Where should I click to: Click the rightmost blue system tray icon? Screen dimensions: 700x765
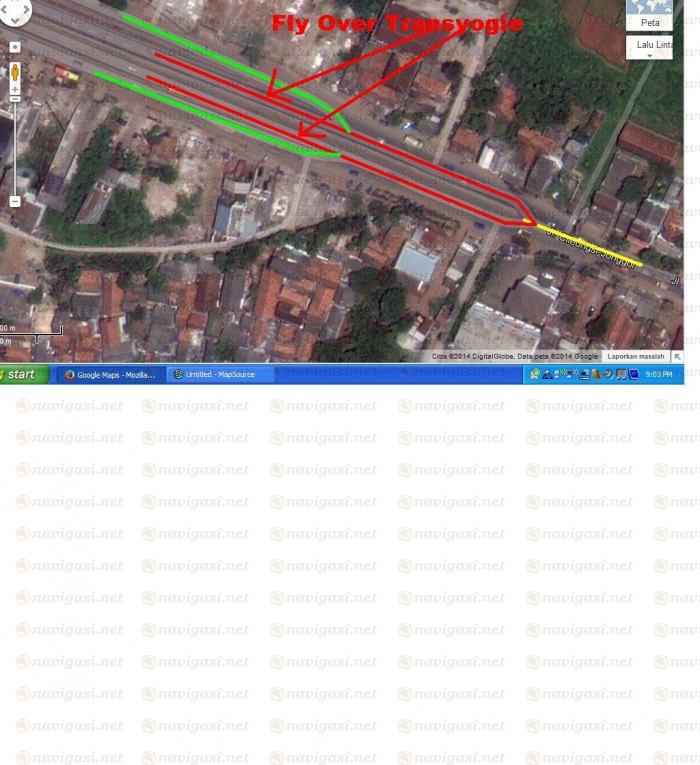coord(633,374)
